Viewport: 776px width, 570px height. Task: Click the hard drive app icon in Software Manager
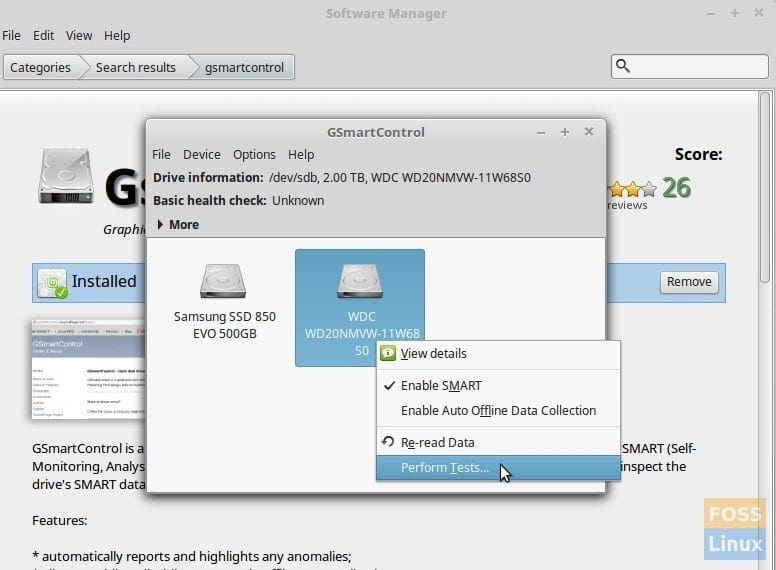coord(66,177)
